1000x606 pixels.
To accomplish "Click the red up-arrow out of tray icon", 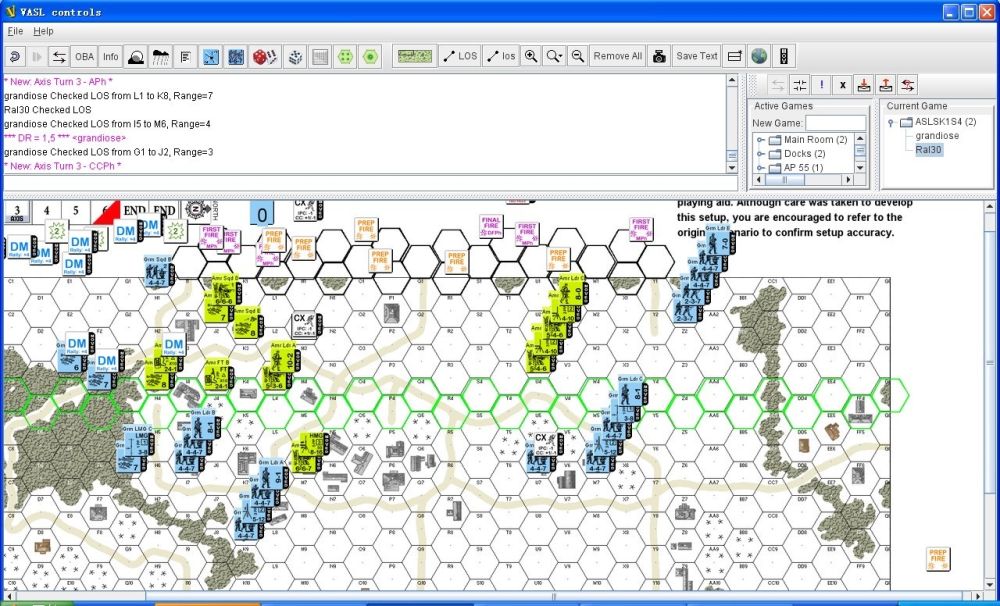I will click(886, 85).
